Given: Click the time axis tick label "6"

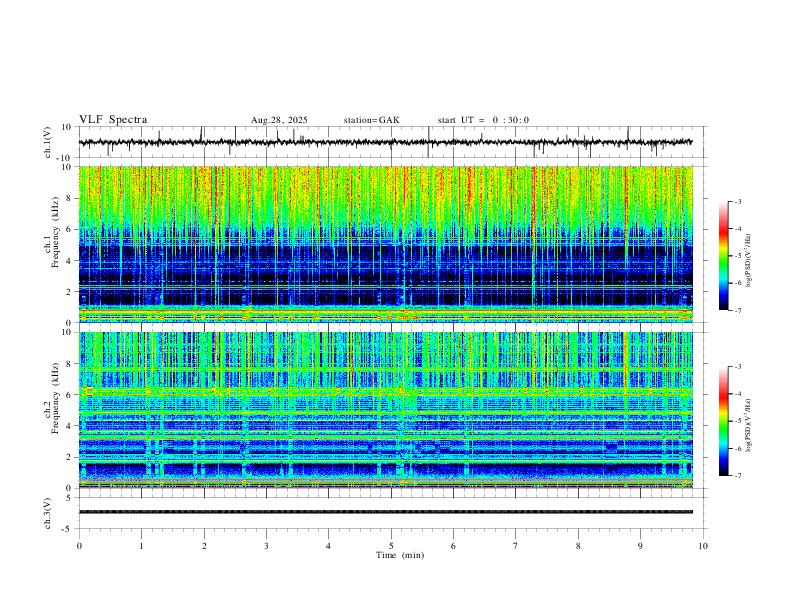Looking at the screenshot, I should [453, 546].
